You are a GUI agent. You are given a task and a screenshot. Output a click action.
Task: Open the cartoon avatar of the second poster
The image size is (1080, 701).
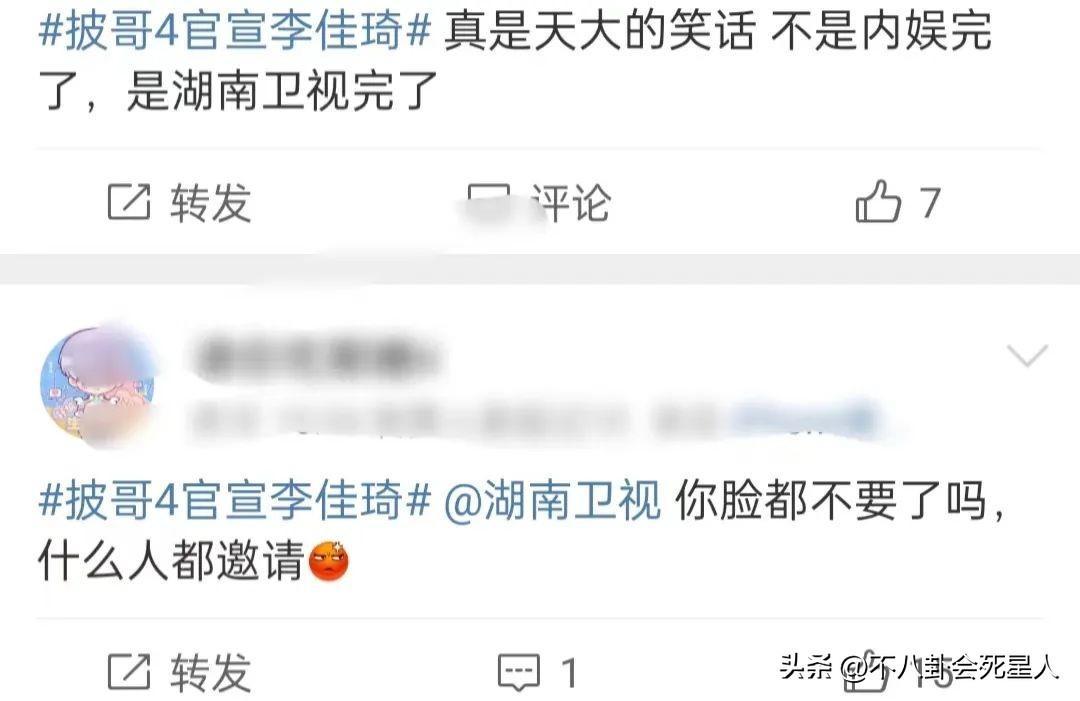(97, 386)
